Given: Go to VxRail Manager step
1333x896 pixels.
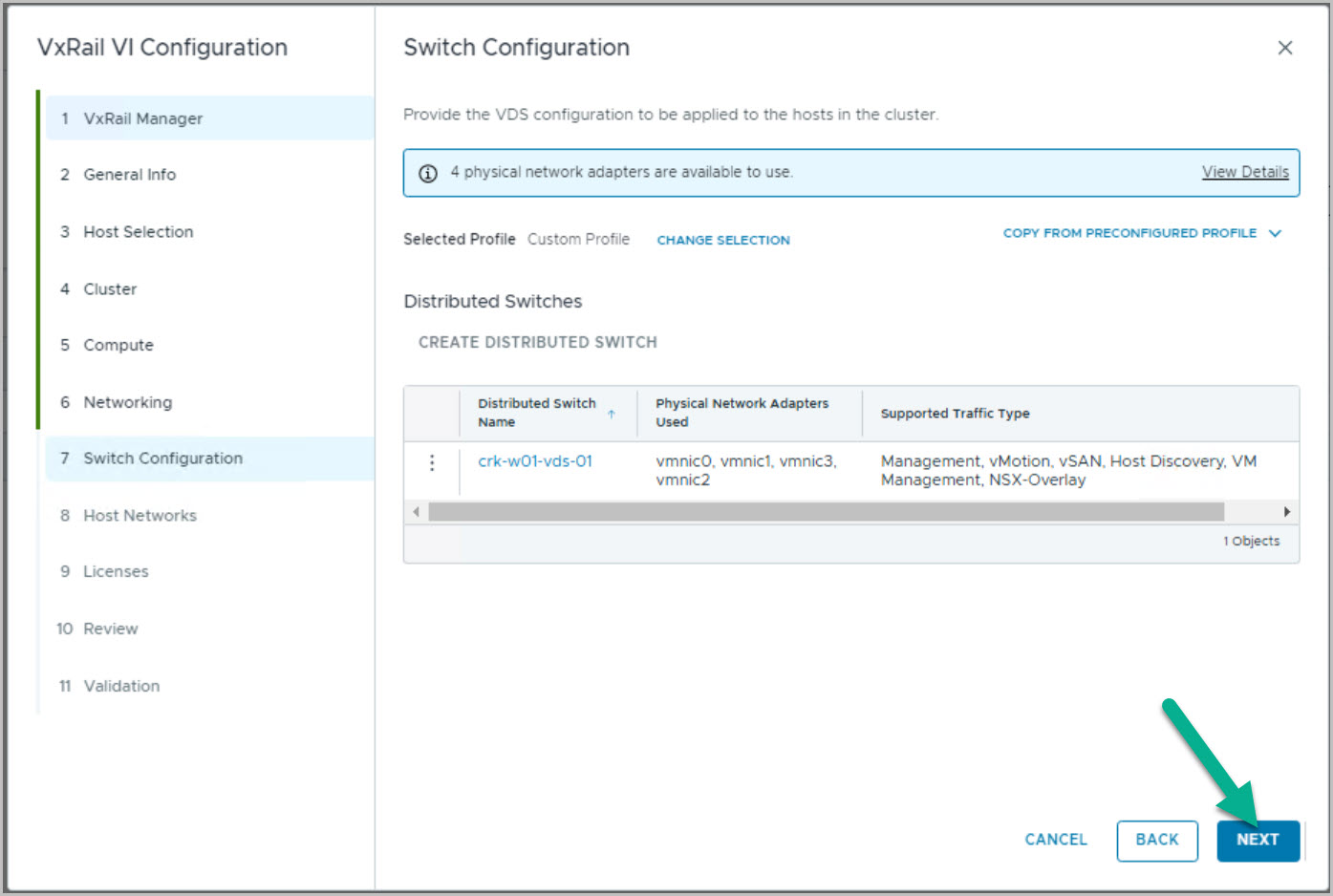Looking at the screenshot, I should click(x=142, y=118).
